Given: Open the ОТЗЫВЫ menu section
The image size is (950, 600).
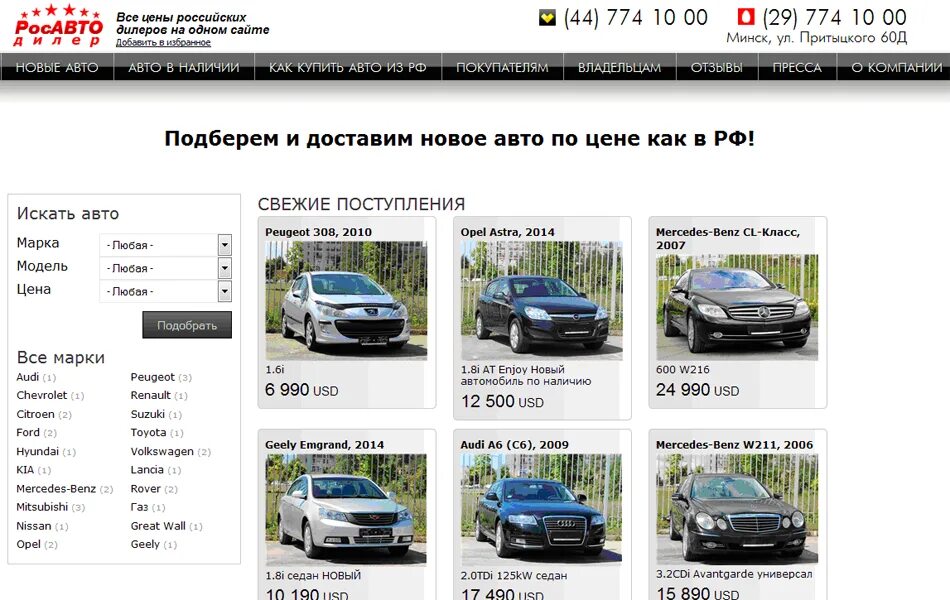Looking at the screenshot, I should (717, 67).
